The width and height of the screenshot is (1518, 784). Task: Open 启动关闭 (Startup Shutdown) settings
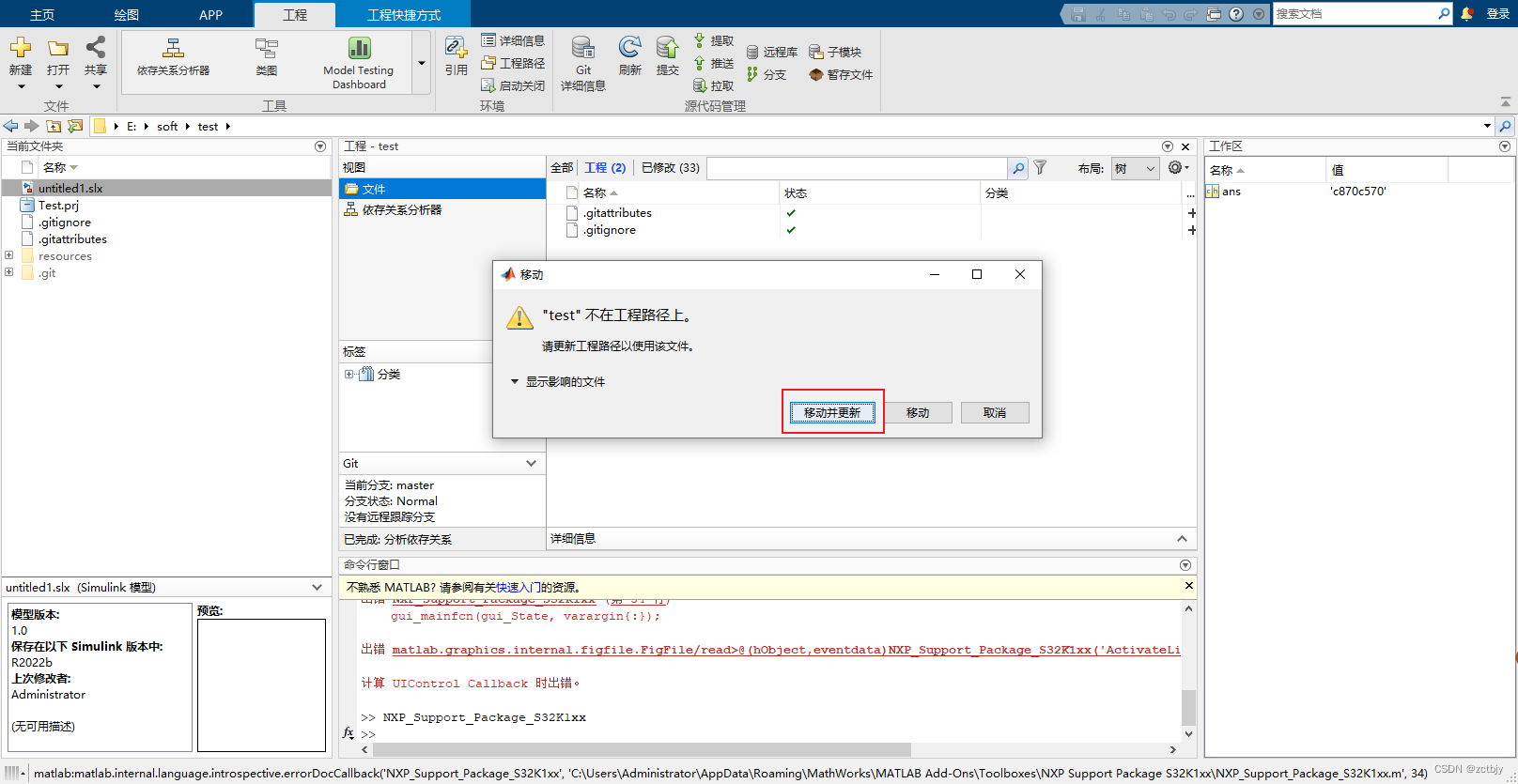(513, 85)
